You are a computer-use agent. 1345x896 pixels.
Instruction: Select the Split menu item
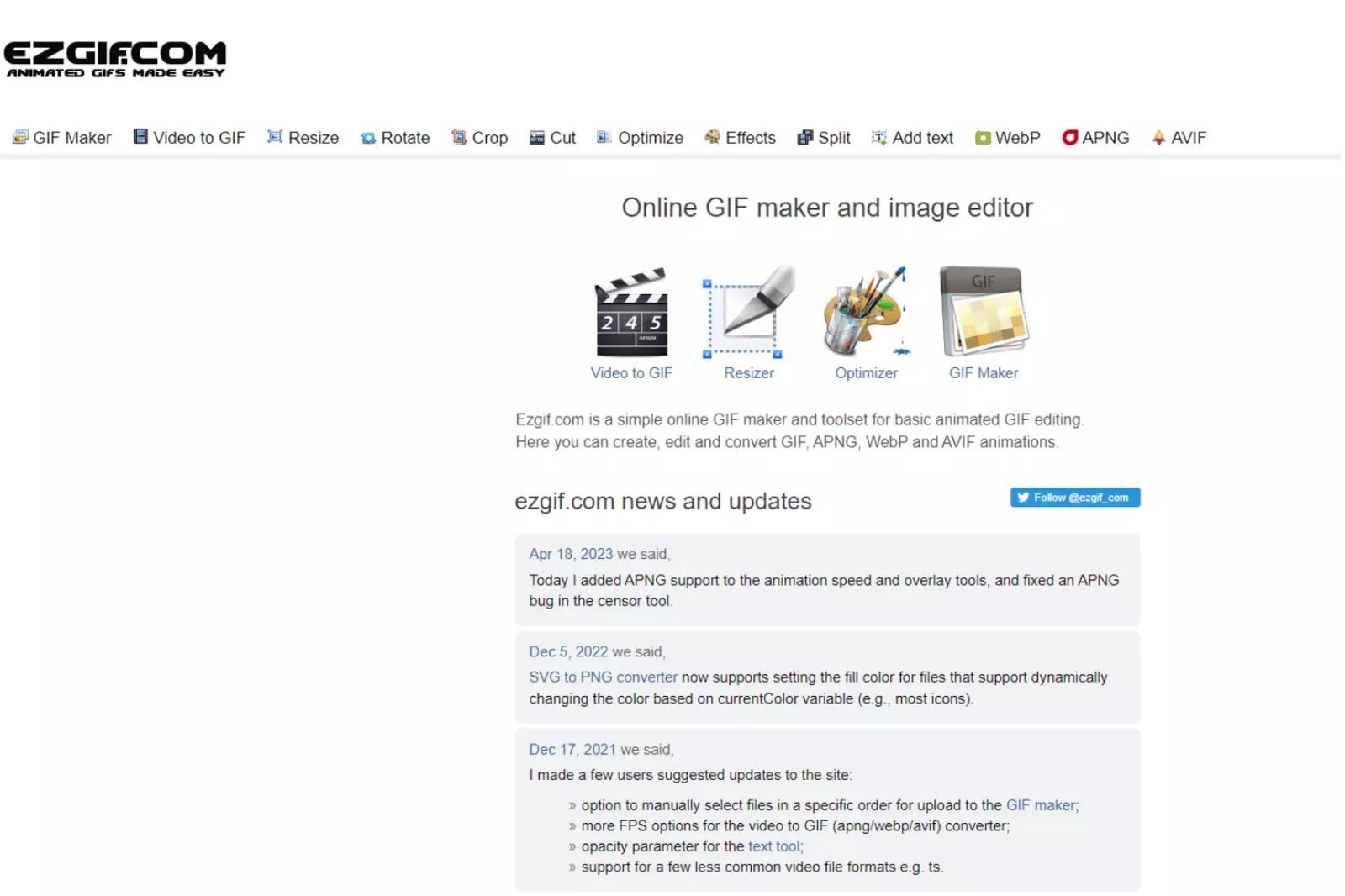coord(824,138)
